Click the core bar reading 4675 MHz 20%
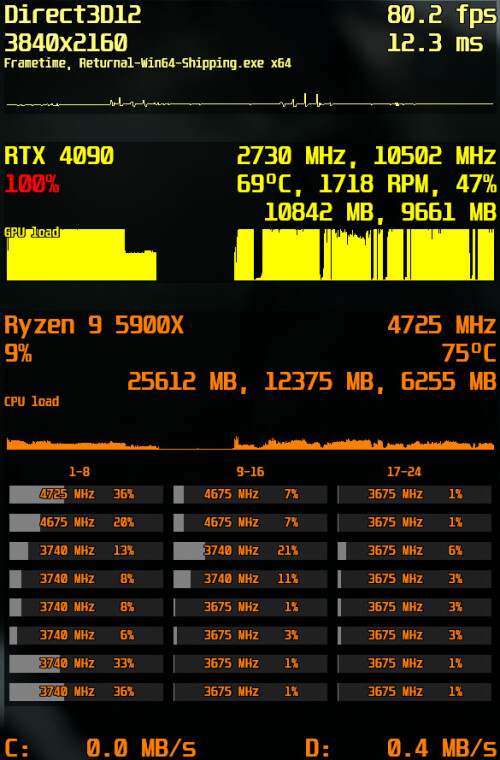This screenshot has width=500, height=760. [x=86, y=522]
